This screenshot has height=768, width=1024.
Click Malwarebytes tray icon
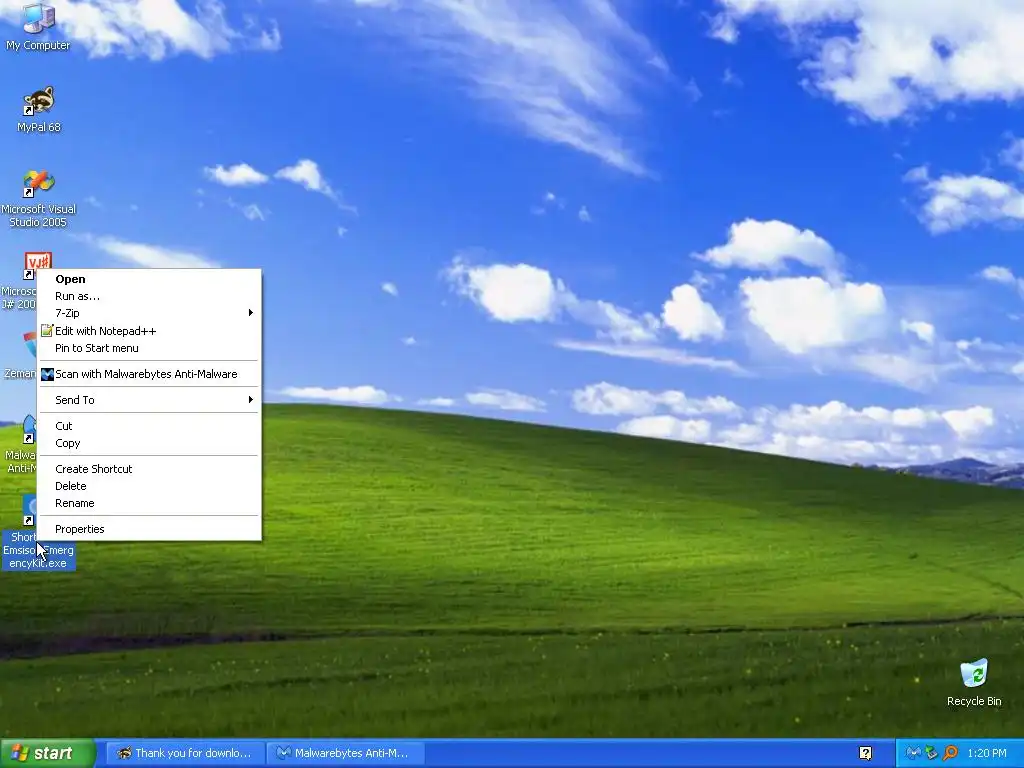coord(913,753)
